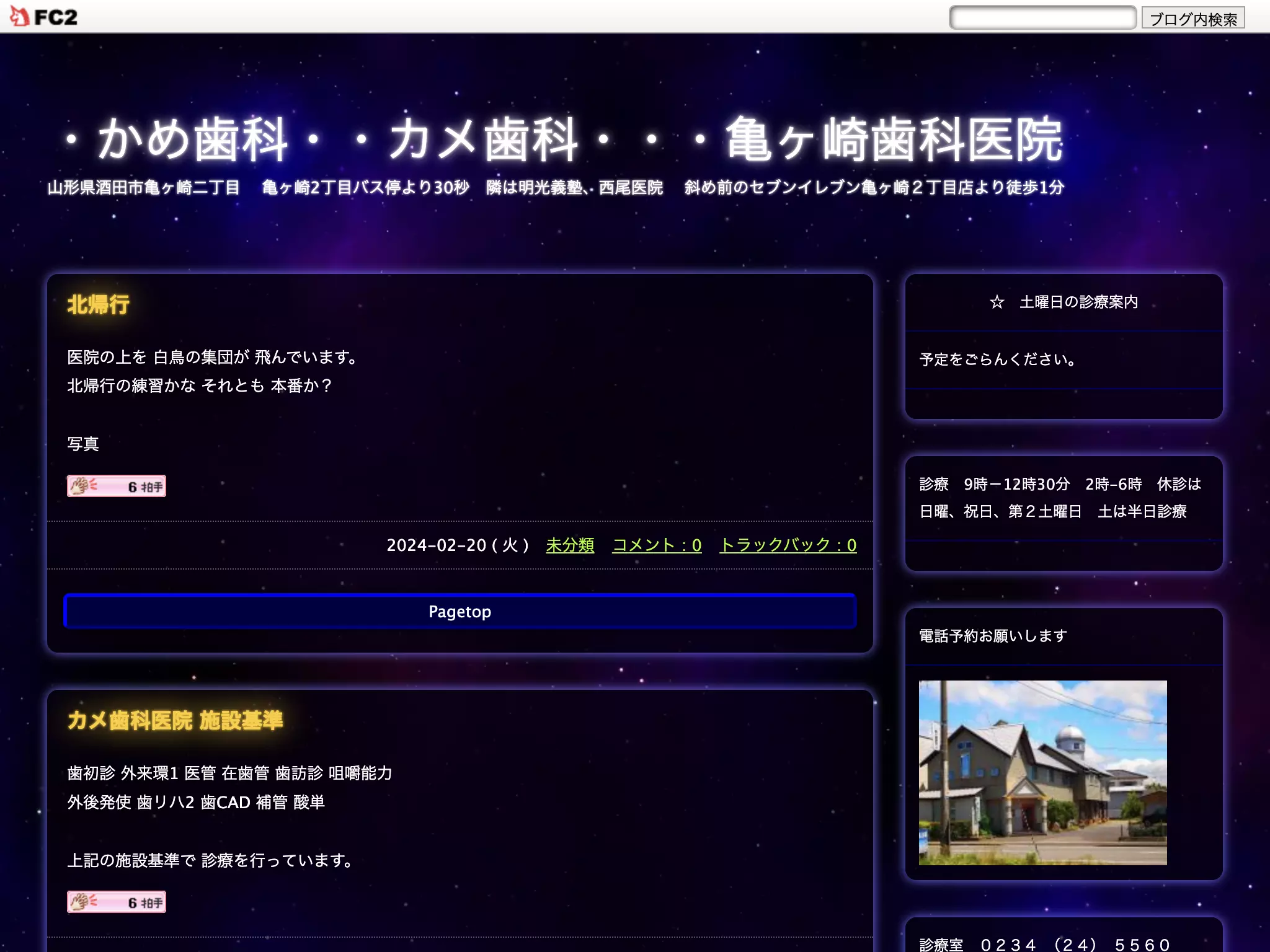This screenshot has width=1270, height=952.
Task: Click the 6 拍手 clap button under 北帰行
Action: (117, 486)
